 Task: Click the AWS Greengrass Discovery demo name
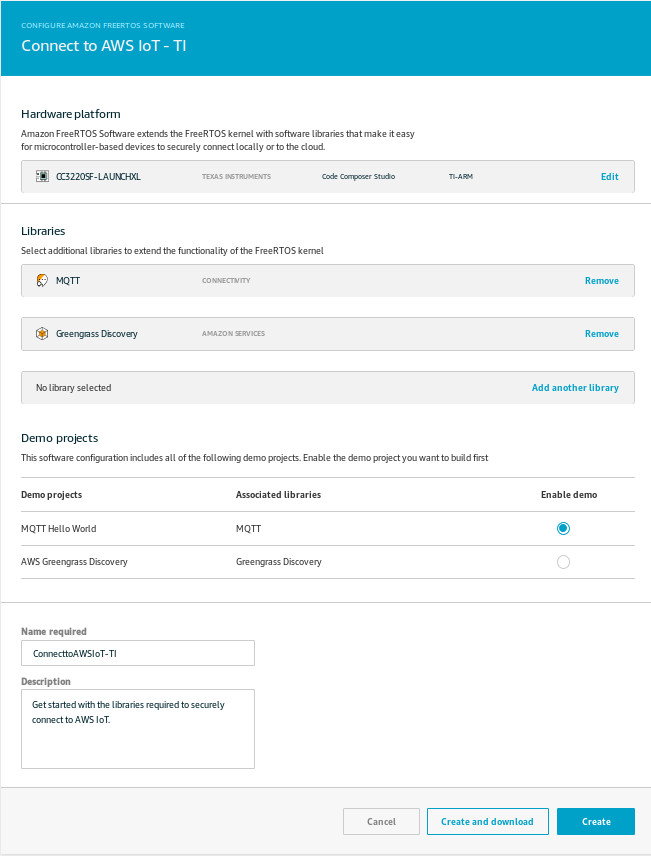pos(74,562)
